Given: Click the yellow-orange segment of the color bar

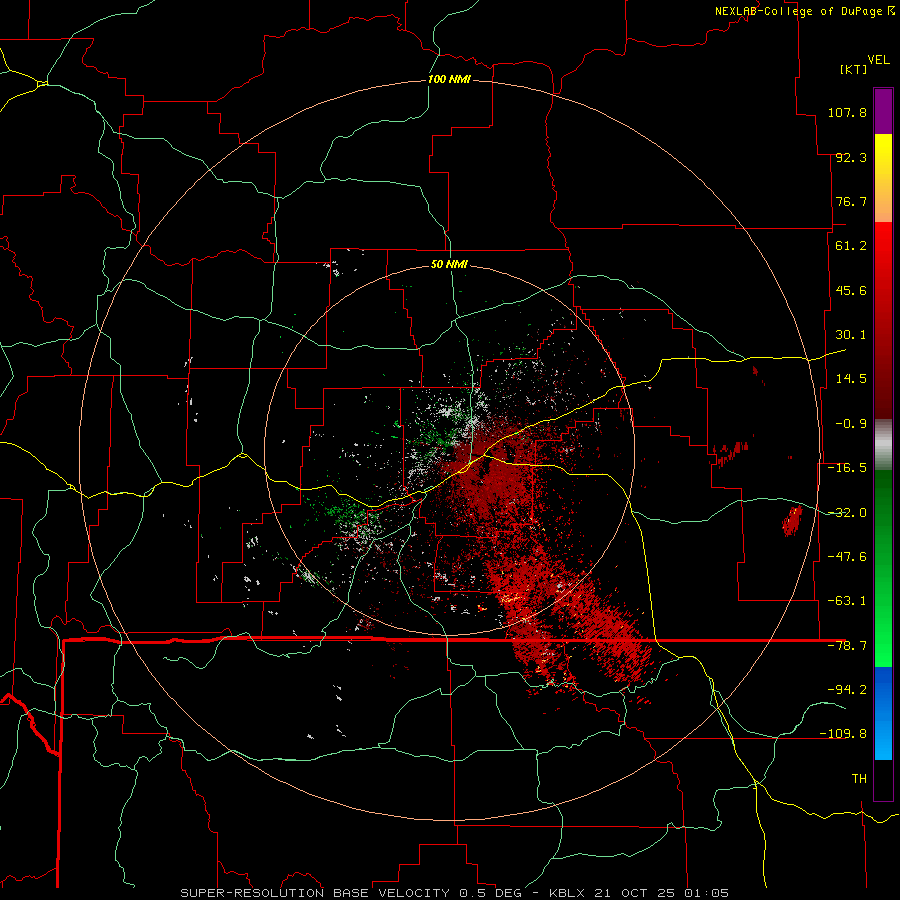Looking at the screenshot, I should [x=883, y=178].
